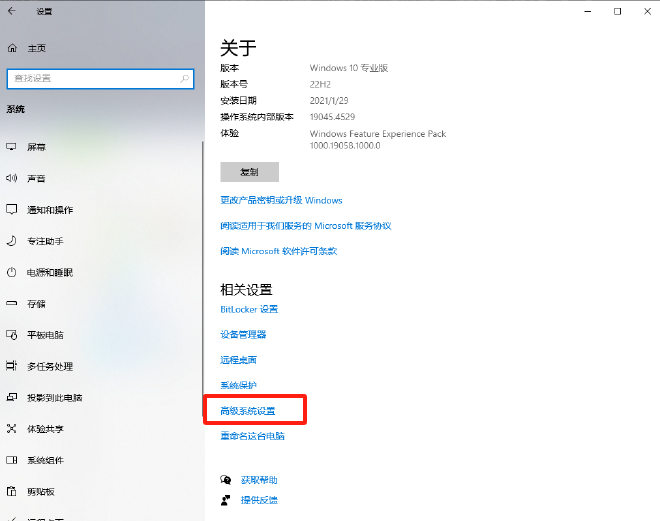
Task: Select the 系统组件 icon
Action: [x=11, y=460]
